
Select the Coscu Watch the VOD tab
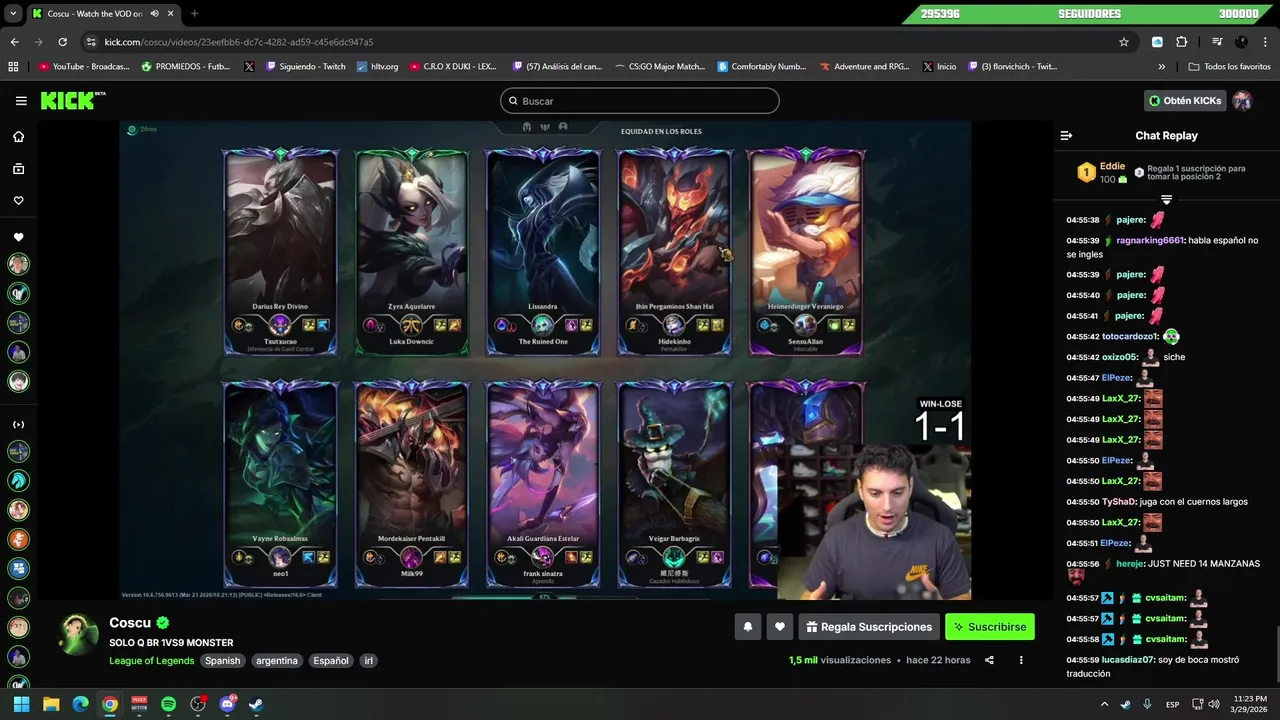[x=95, y=14]
